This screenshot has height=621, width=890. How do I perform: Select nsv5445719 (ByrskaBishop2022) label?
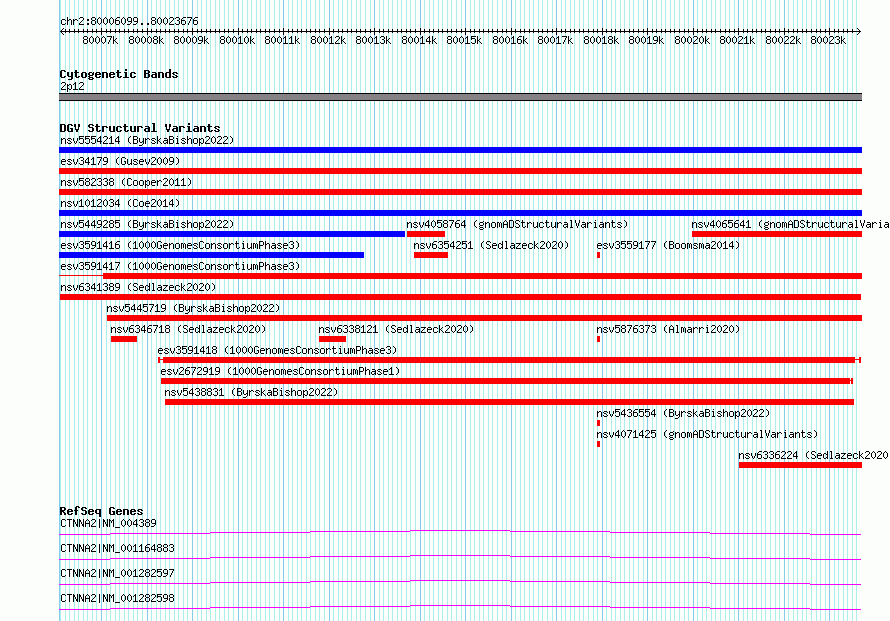(194, 308)
